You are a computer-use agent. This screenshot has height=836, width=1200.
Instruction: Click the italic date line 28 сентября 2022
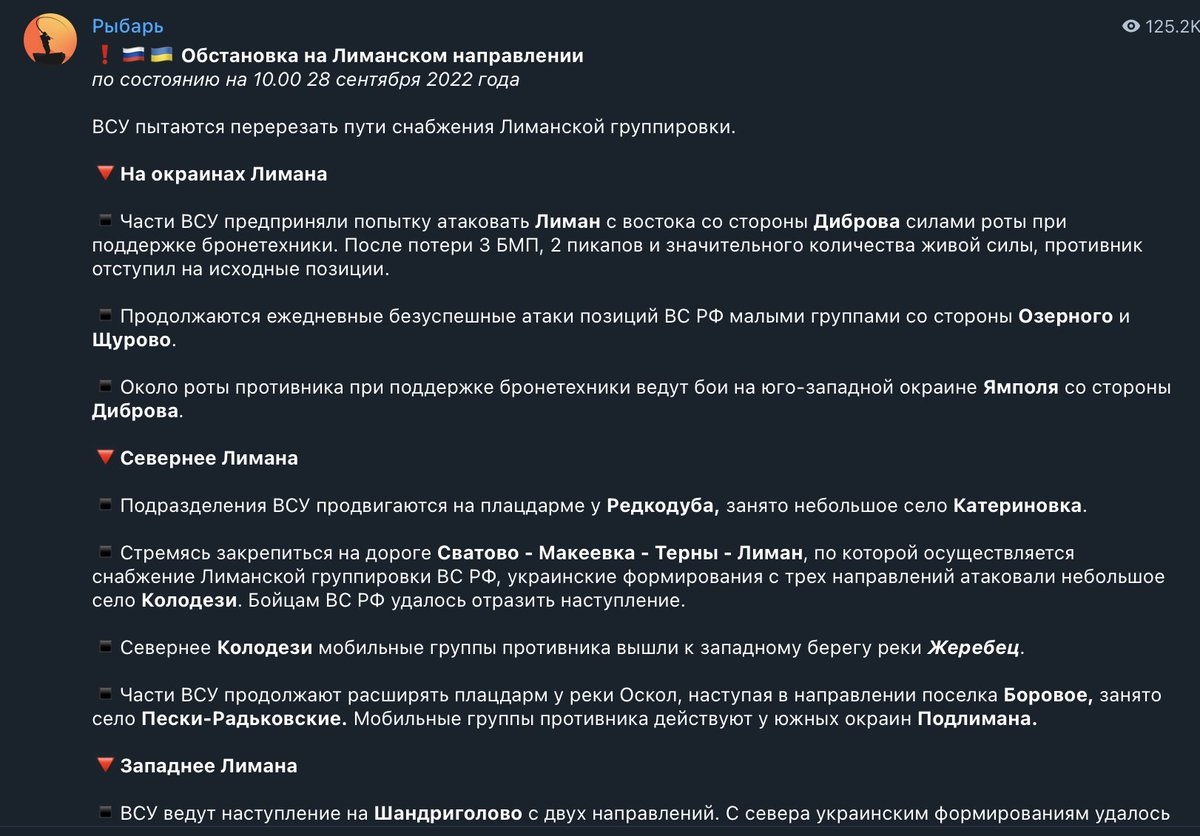305,80
